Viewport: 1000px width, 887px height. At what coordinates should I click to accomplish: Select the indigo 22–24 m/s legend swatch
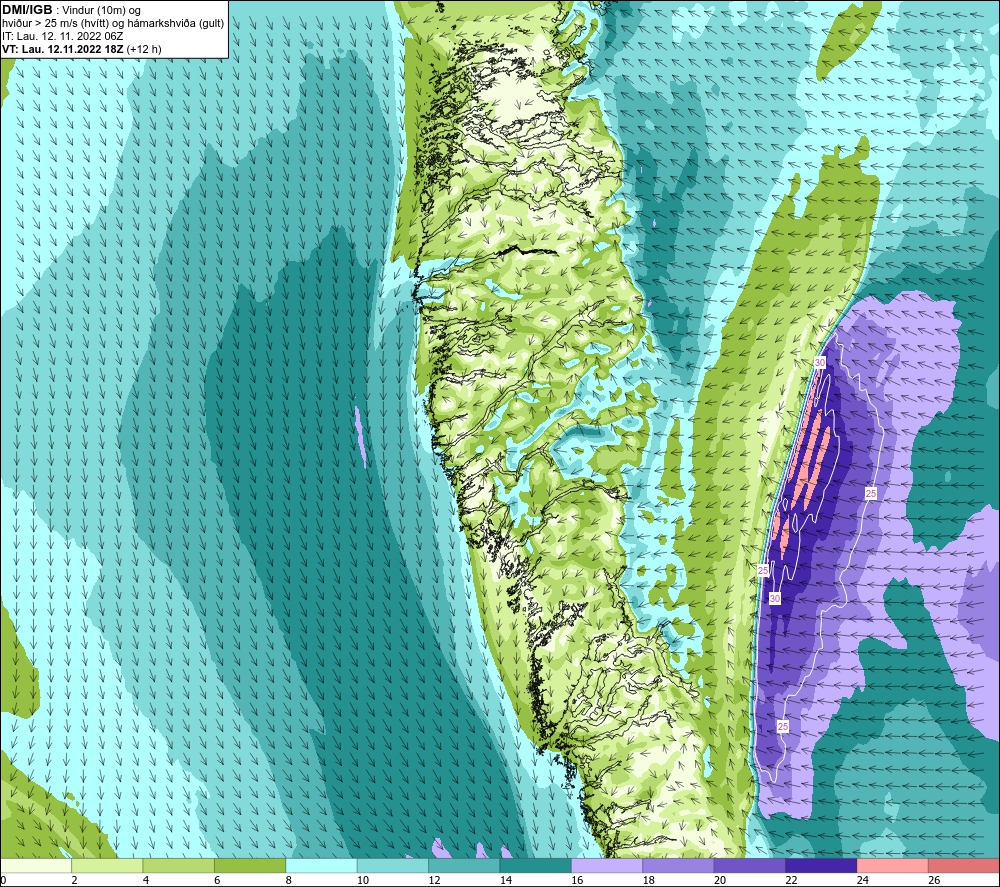coord(821,865)
